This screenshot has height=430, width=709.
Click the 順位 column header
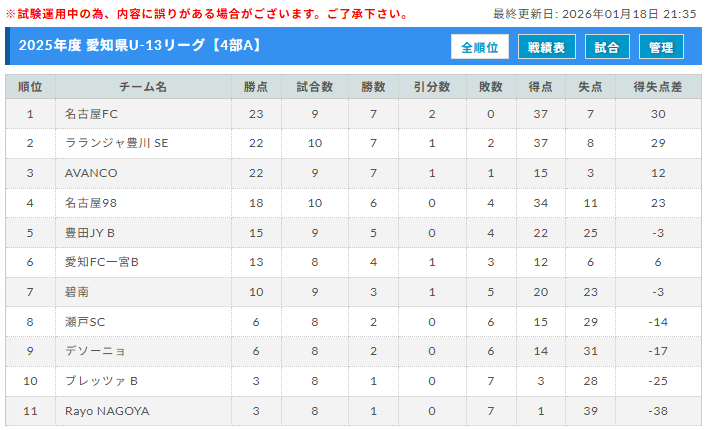pyautogui.click(x=30, y=87)
